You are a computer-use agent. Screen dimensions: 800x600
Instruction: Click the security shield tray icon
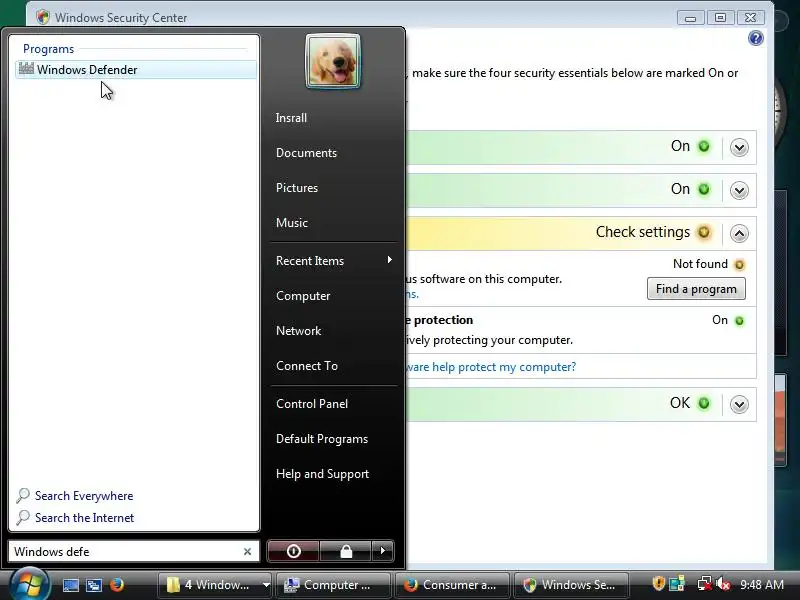(x=658, y=583)
